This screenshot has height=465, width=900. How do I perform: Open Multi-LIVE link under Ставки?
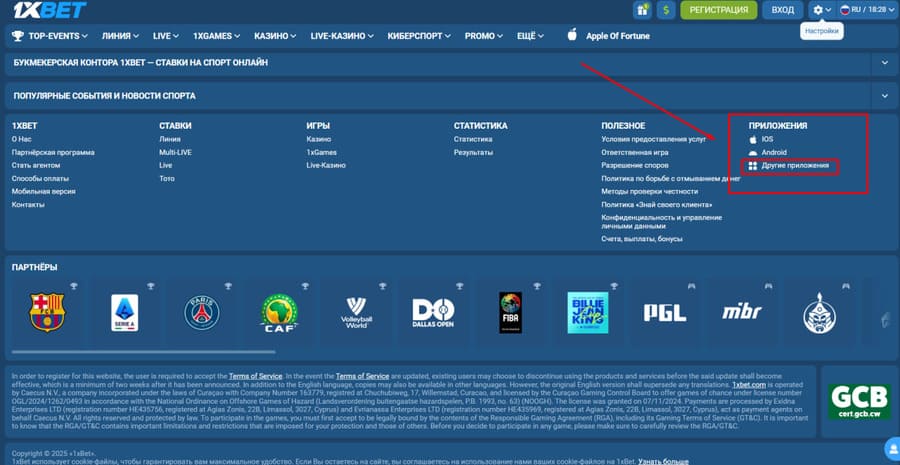[176, 153]
